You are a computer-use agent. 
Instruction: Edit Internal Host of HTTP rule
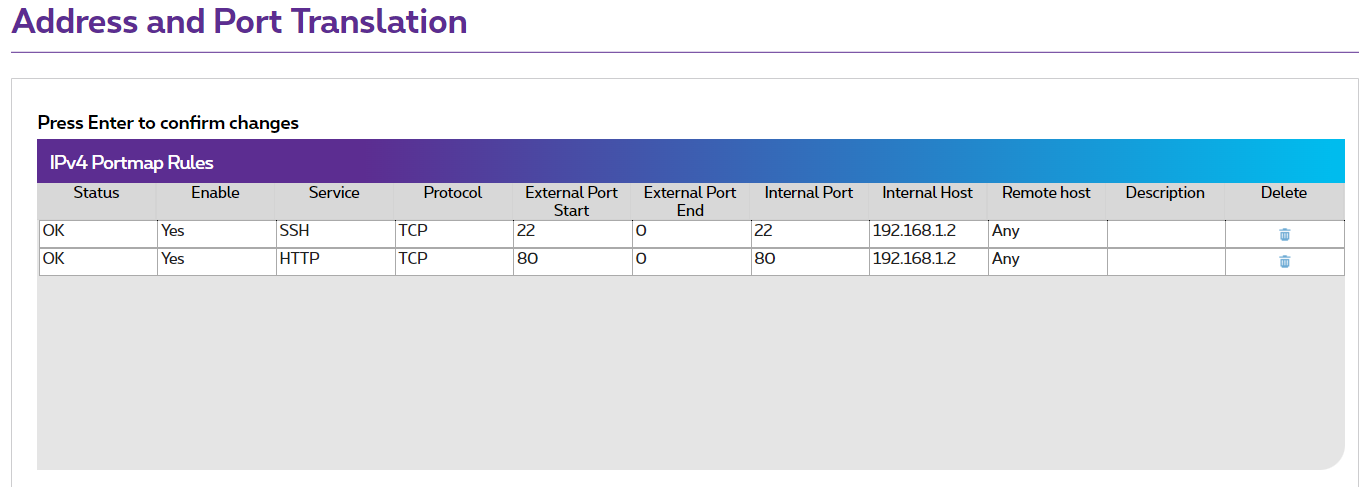pos(928,260)
